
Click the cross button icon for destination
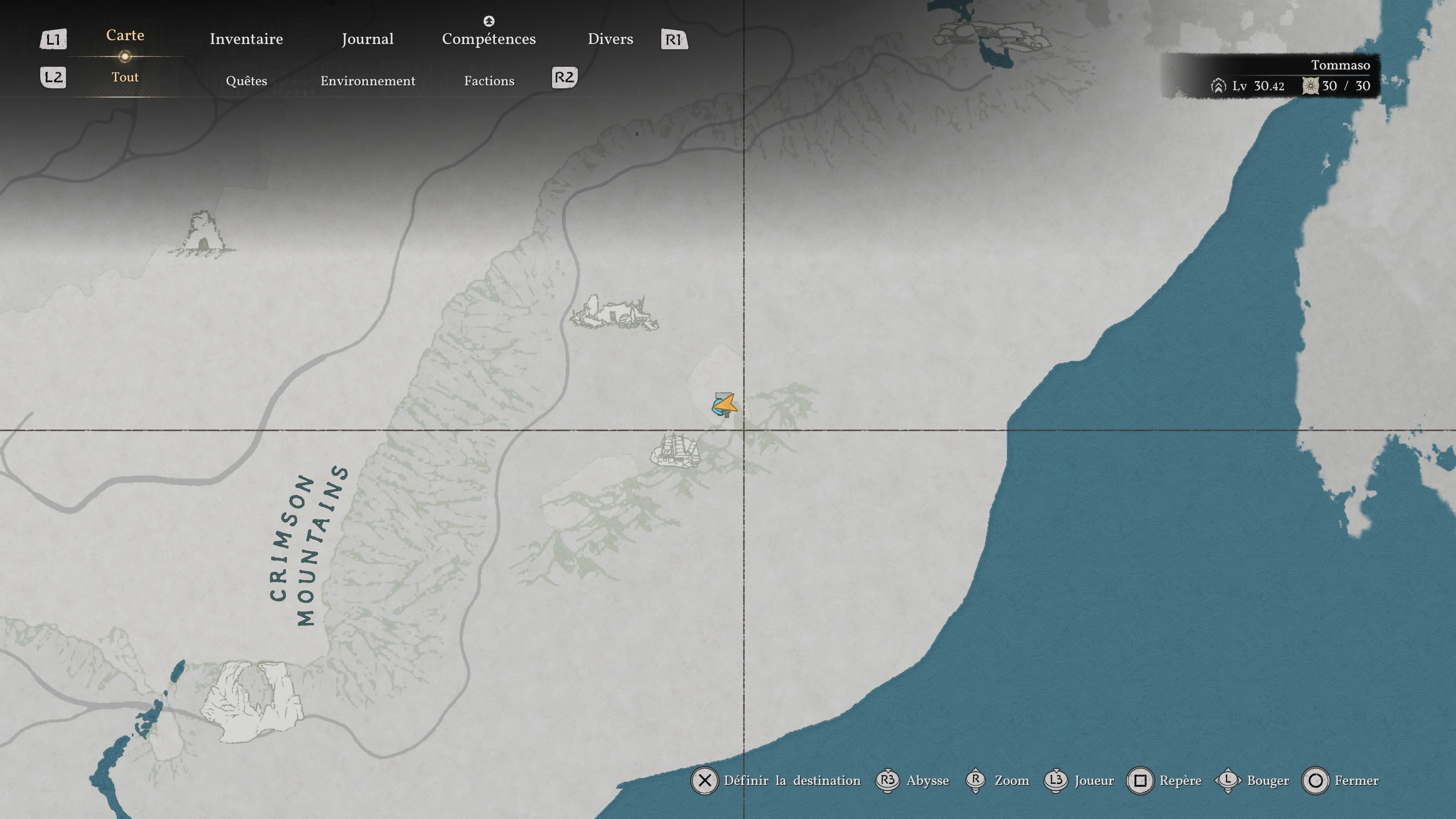pos(704,781)
